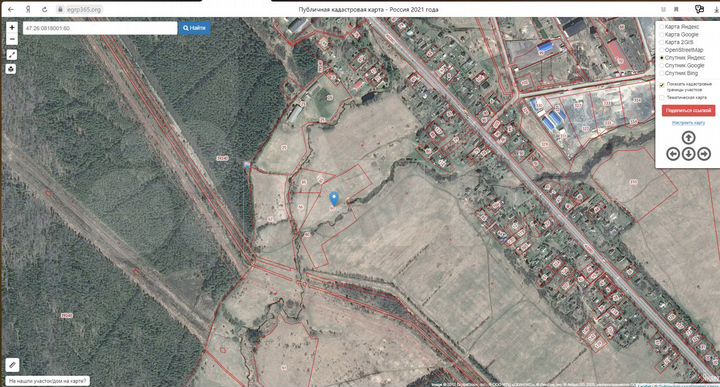Click the red Поделиться ссылкой button

coord(688,111)
